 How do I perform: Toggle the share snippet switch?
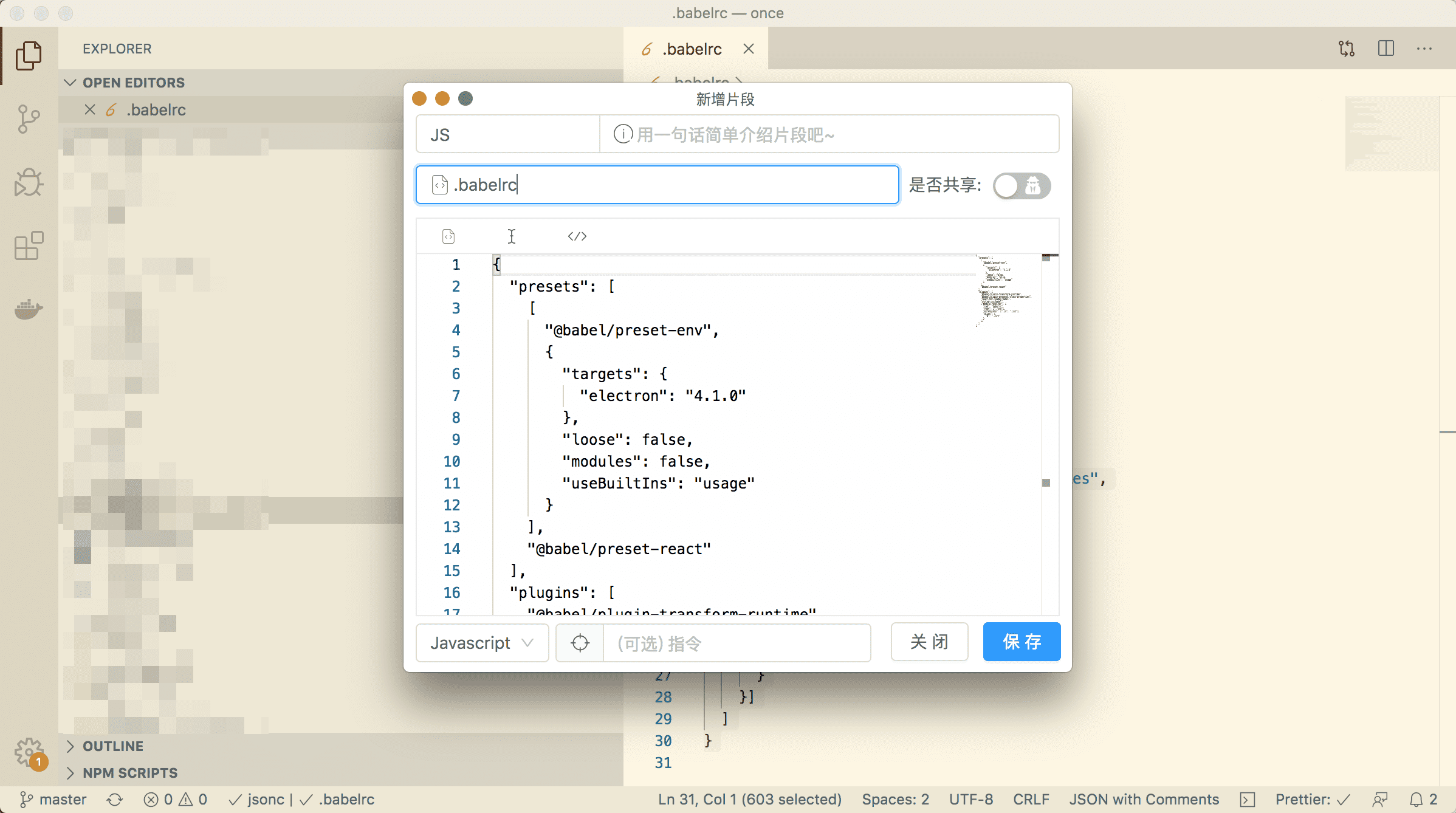[x=1022, y=185]
